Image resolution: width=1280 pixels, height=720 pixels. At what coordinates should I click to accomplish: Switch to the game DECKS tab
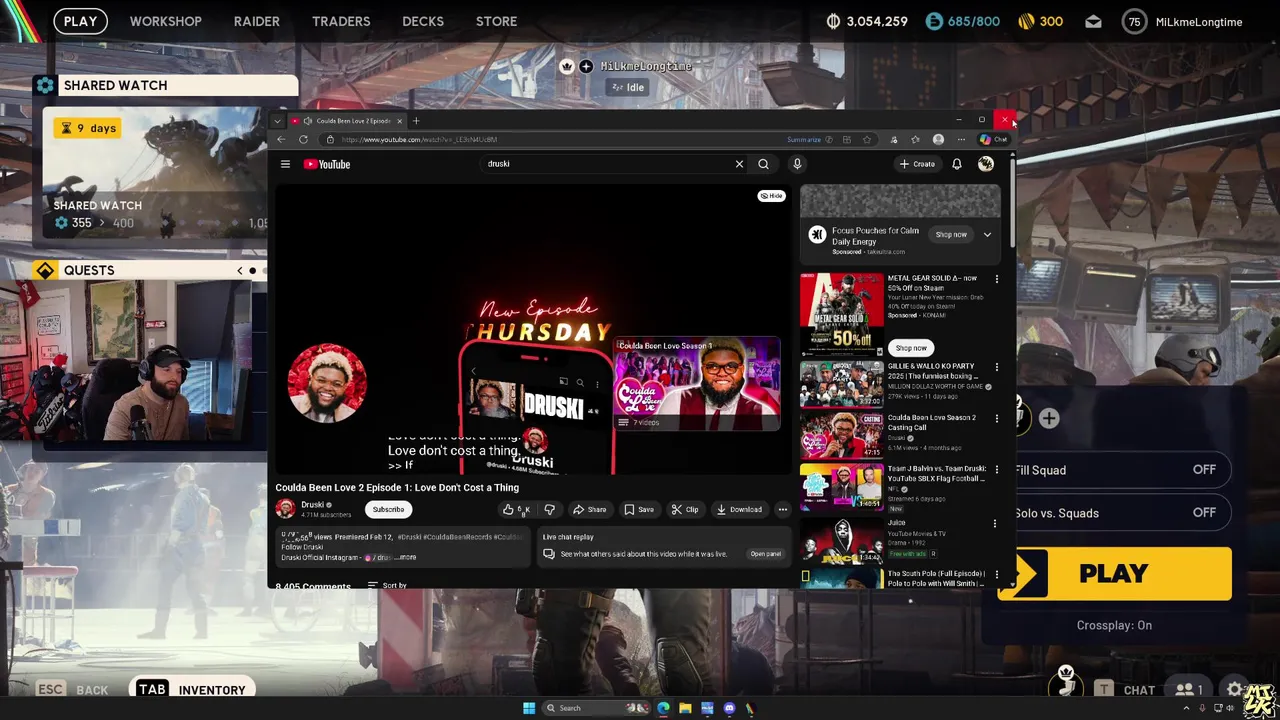click(423, 21)
